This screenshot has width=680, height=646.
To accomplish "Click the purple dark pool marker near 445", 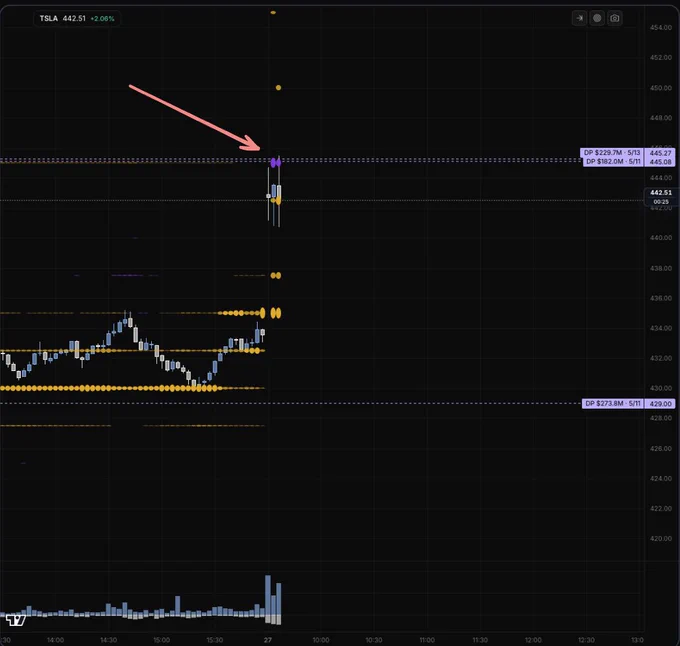I will click(276, 163).
